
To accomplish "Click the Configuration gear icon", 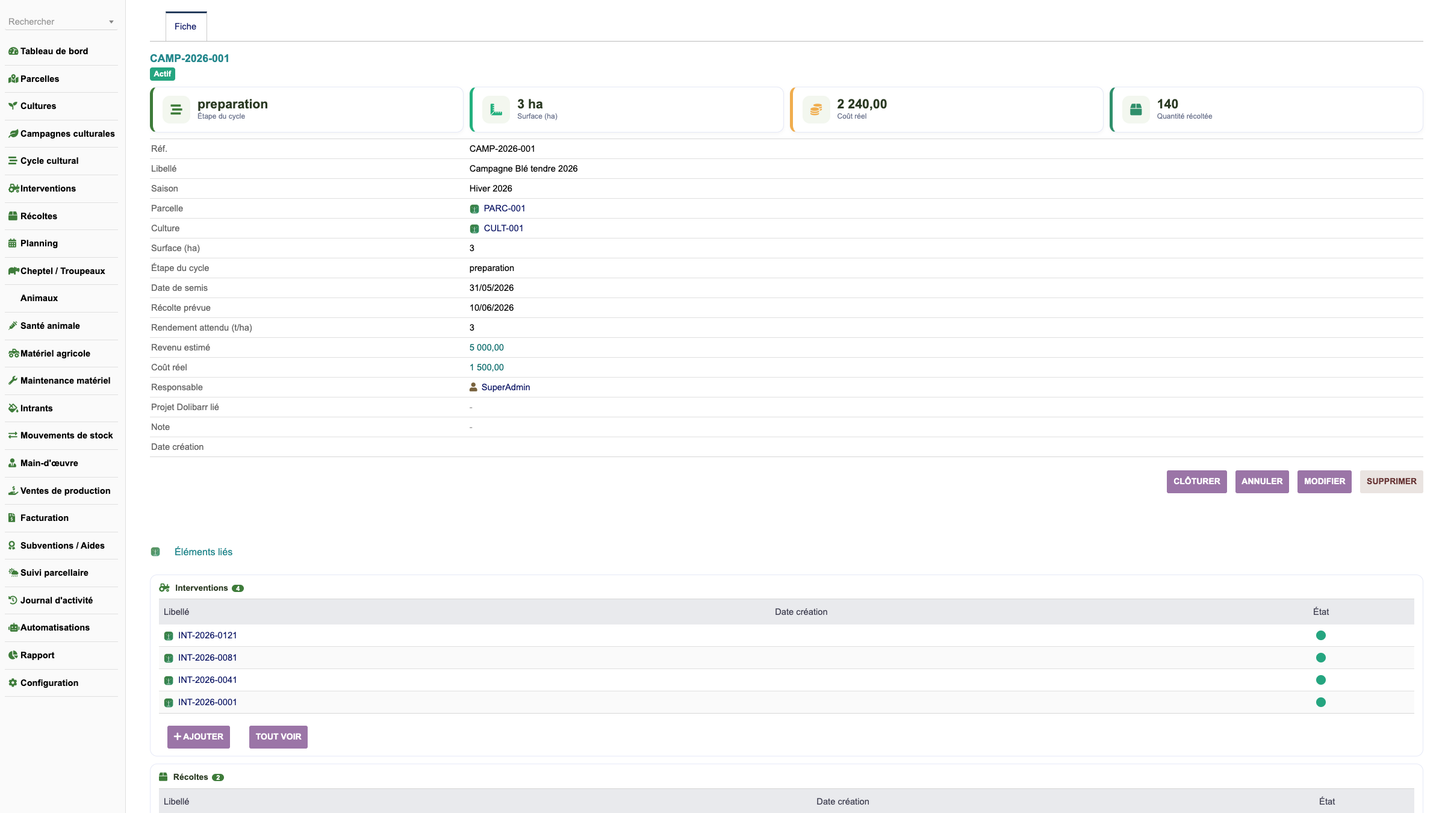I will 13,683.
